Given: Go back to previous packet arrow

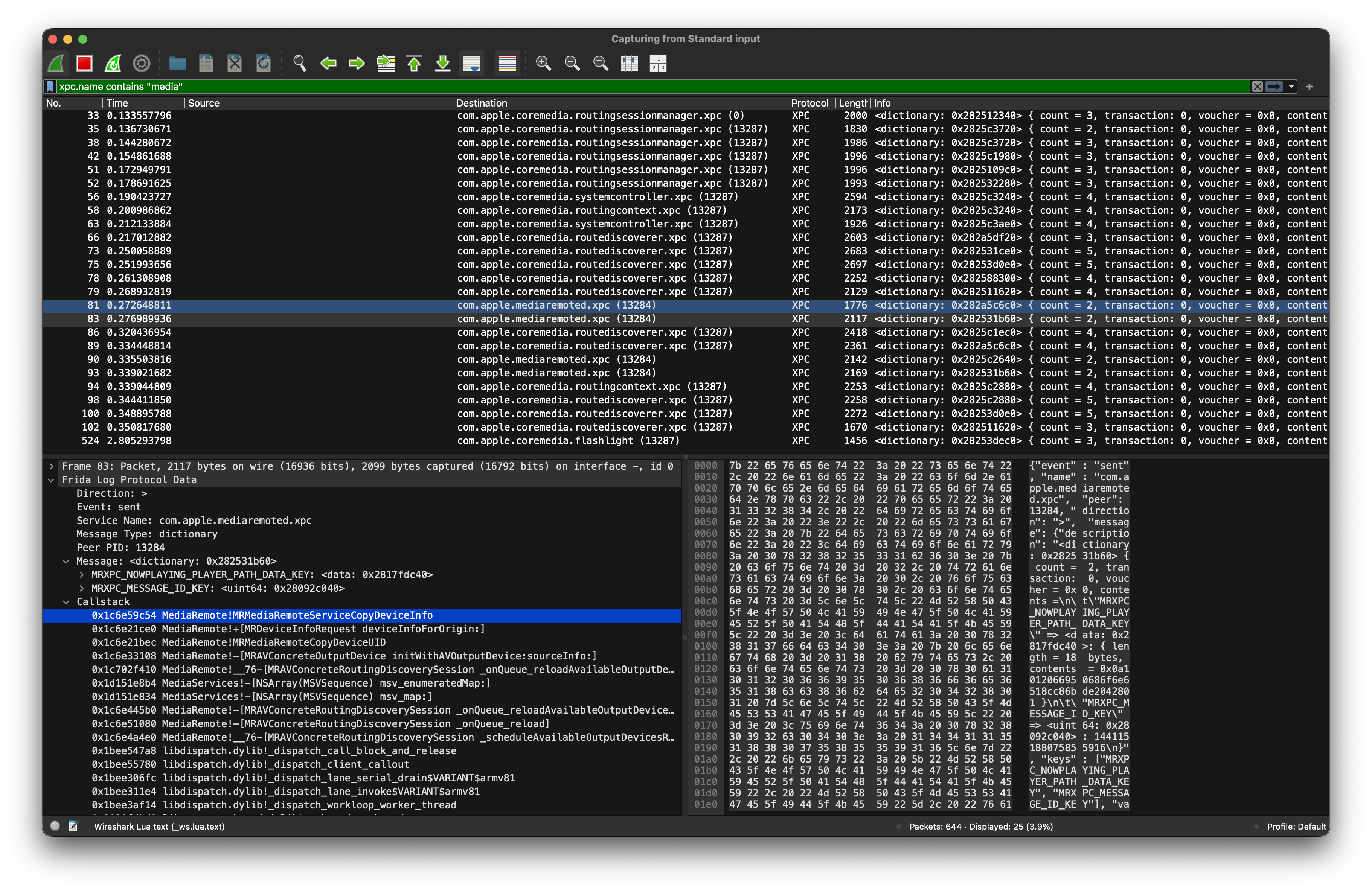Looking at the screenshot, I should [328, 63].
